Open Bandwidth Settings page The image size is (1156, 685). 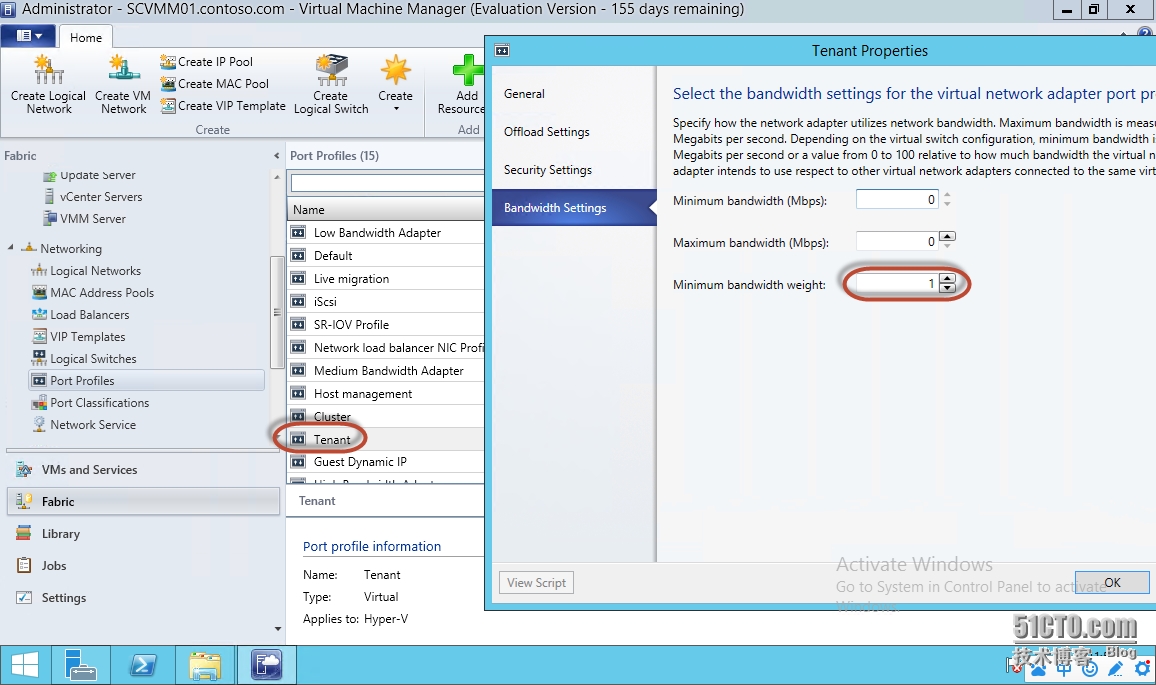tap(574, 208)
